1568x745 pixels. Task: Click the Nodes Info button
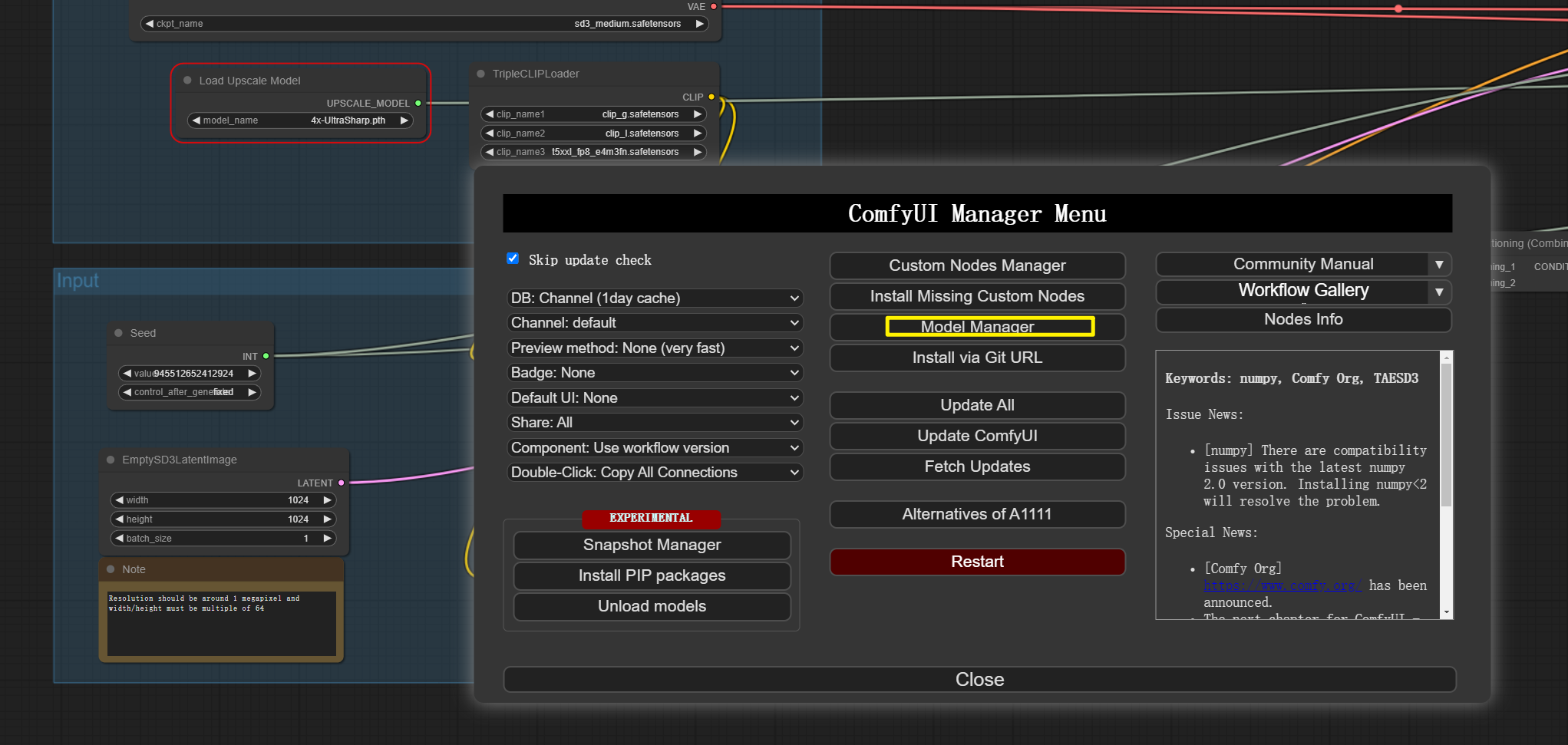[x=1303, y=319]
